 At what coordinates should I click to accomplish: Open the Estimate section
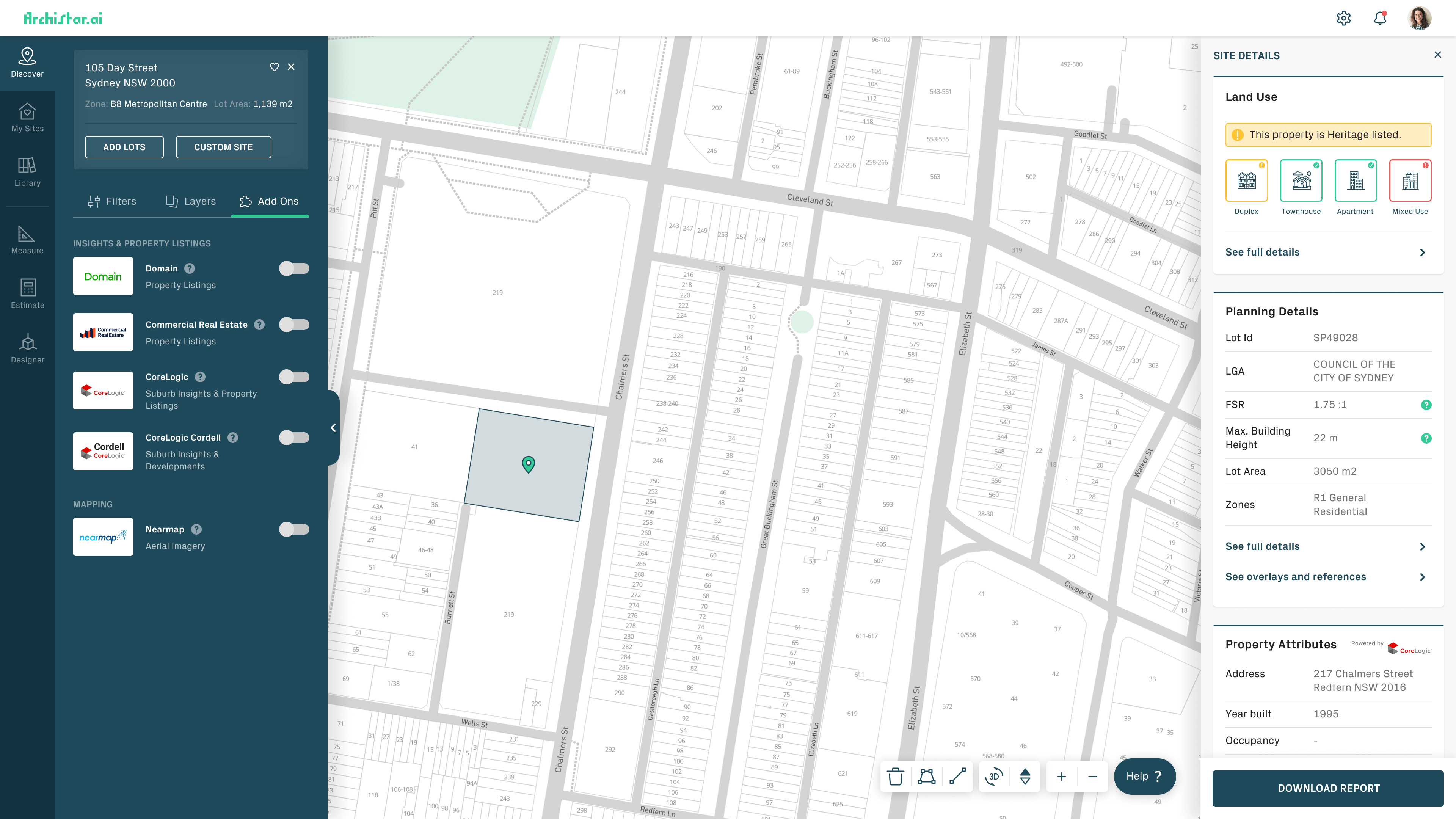pos(27,294)
